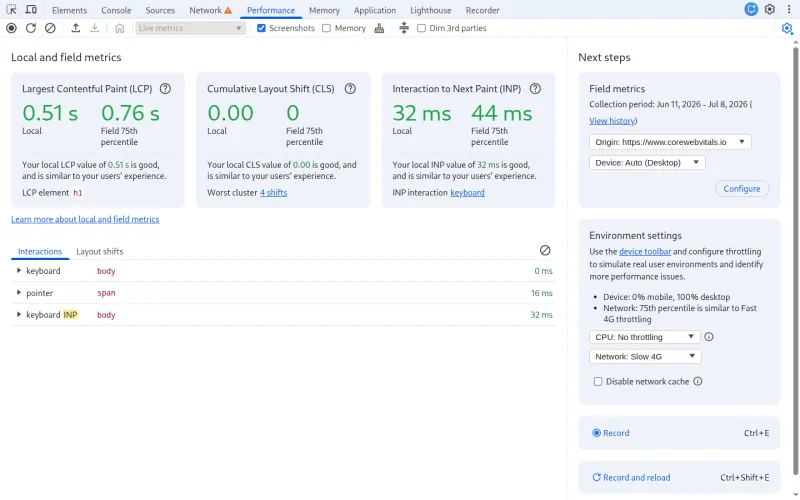
Task: Clear the interactions log icon
Action: [x=545, y=251]
